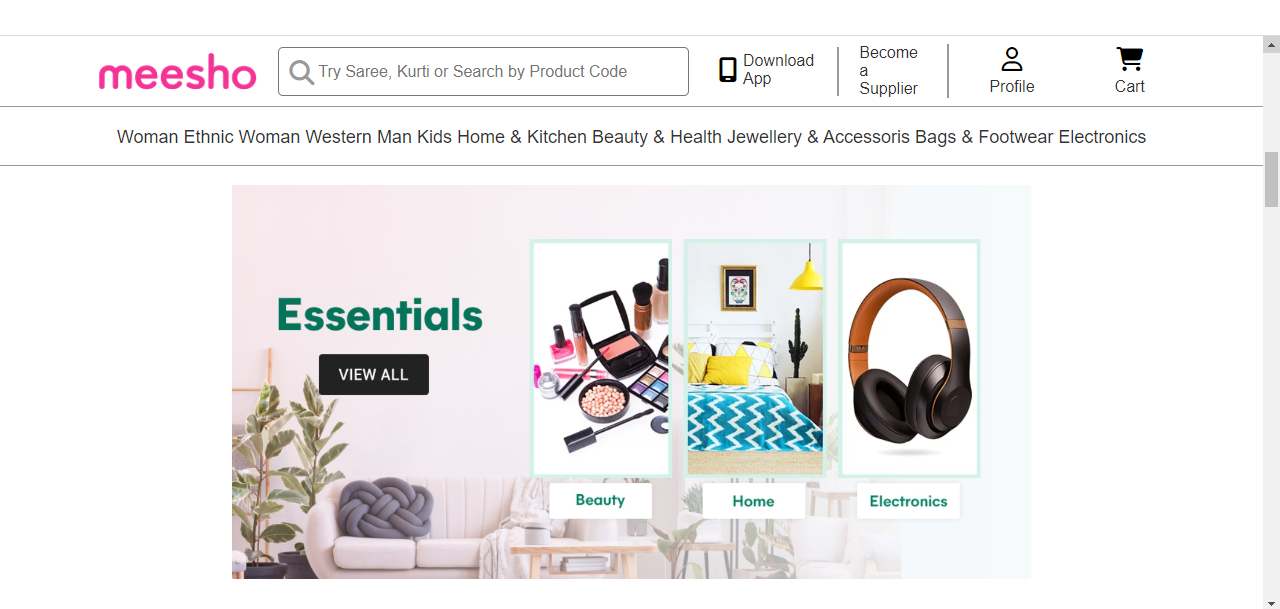This screenshot has width=1280, height=609.
Task: Open the headphones Electronics thumbnail
Action: 909,358
